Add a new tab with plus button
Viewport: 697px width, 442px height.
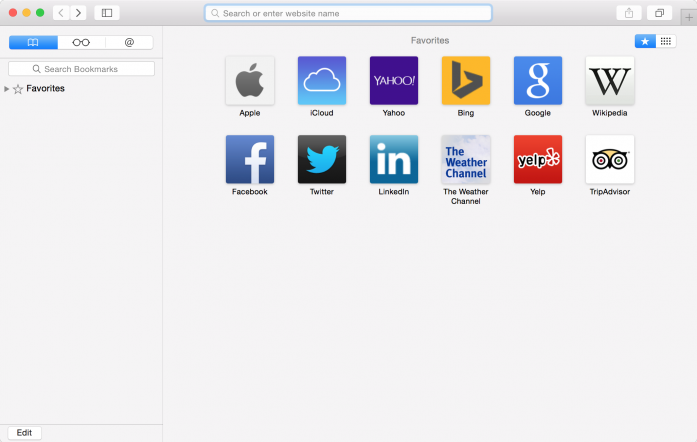click(x=689, y=18)
